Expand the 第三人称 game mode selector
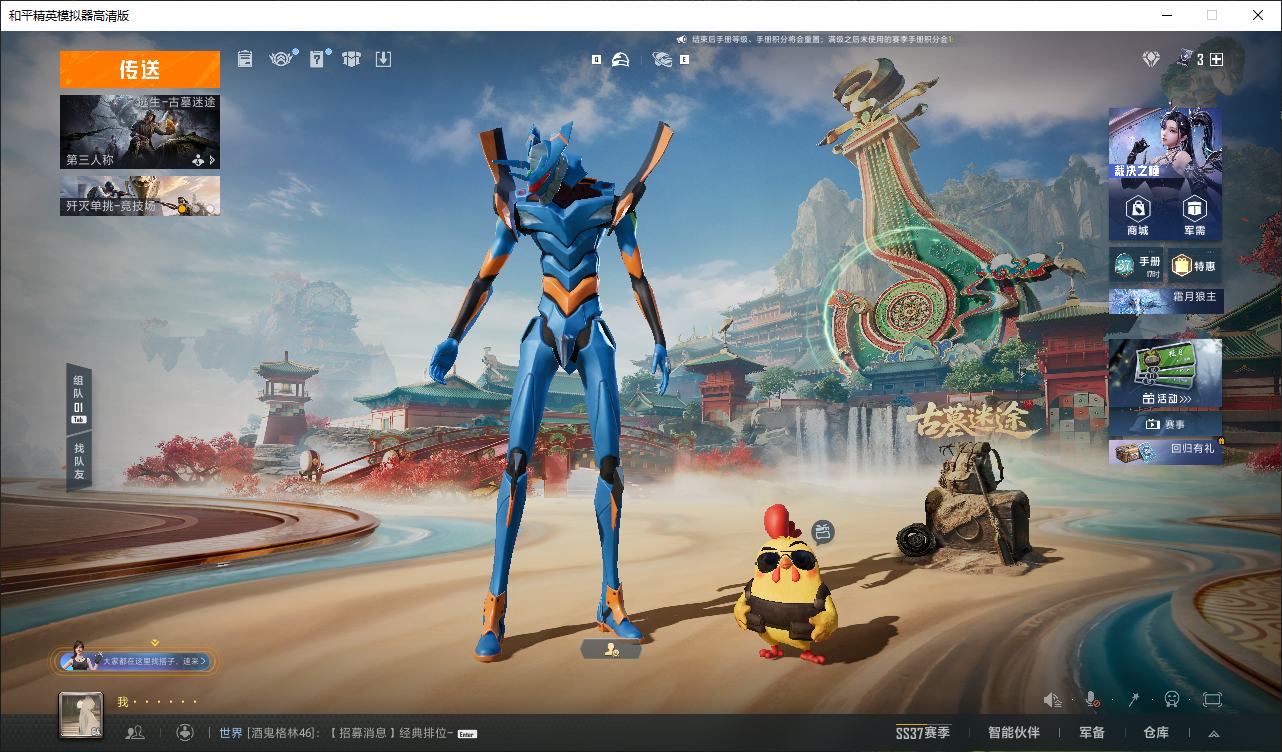Screen dimensions: 1282x752 coord(140,132)
